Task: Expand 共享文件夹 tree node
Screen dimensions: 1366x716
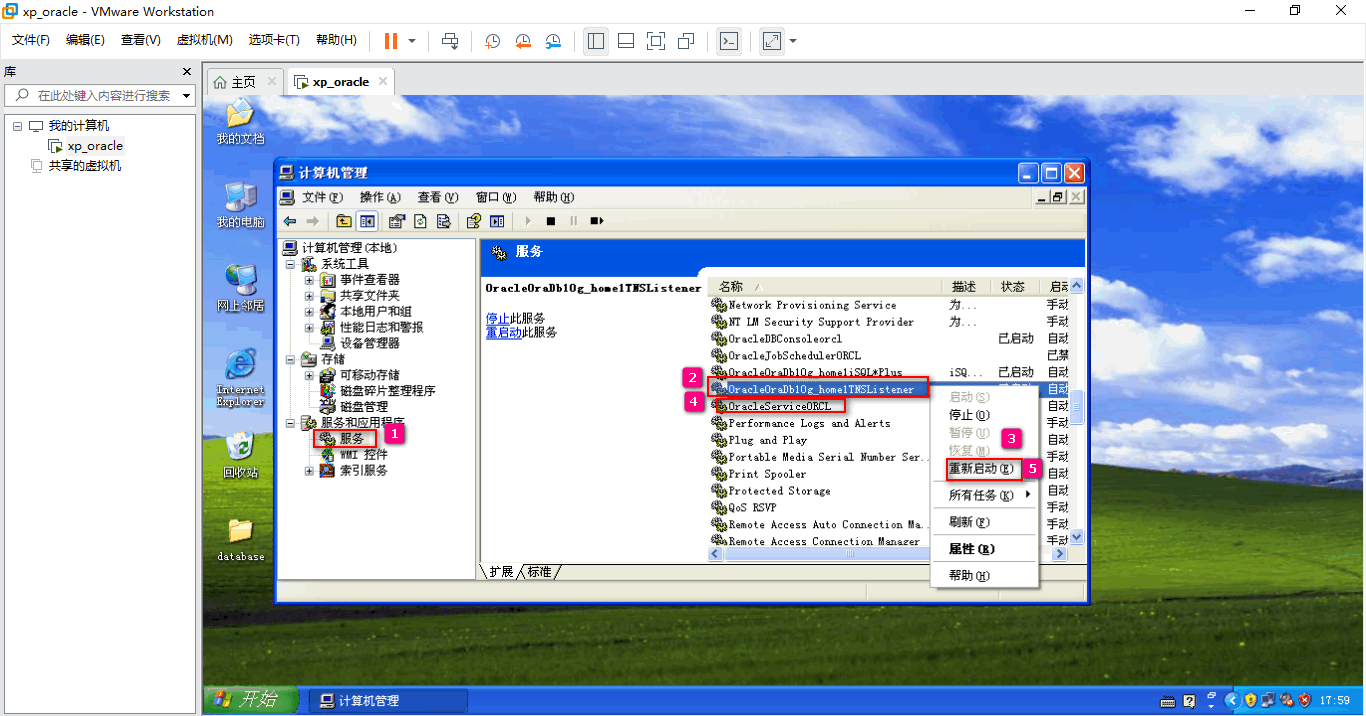Action: point(309,296)
